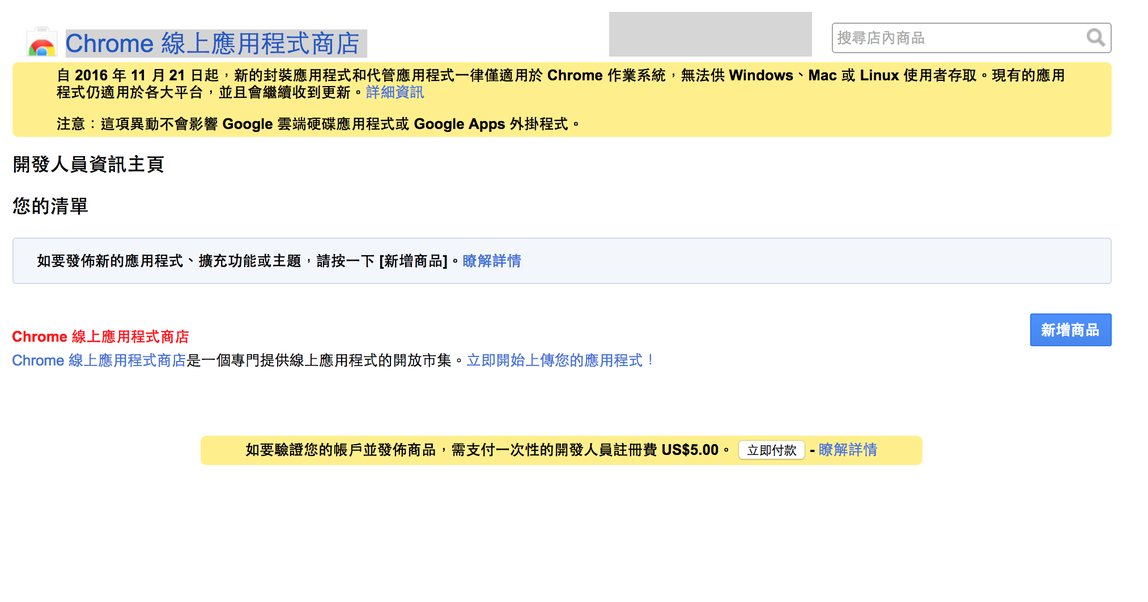Open the 詳細資訊 link in the yellow notice

pos(395,92)
